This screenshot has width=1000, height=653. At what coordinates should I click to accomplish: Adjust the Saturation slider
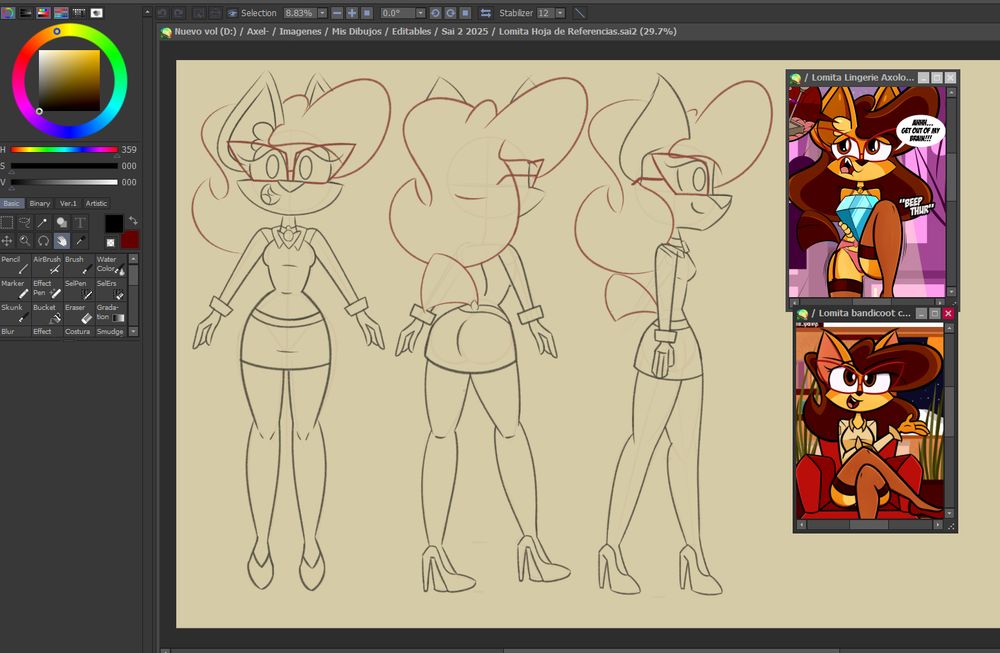click(x=64, y=166)
